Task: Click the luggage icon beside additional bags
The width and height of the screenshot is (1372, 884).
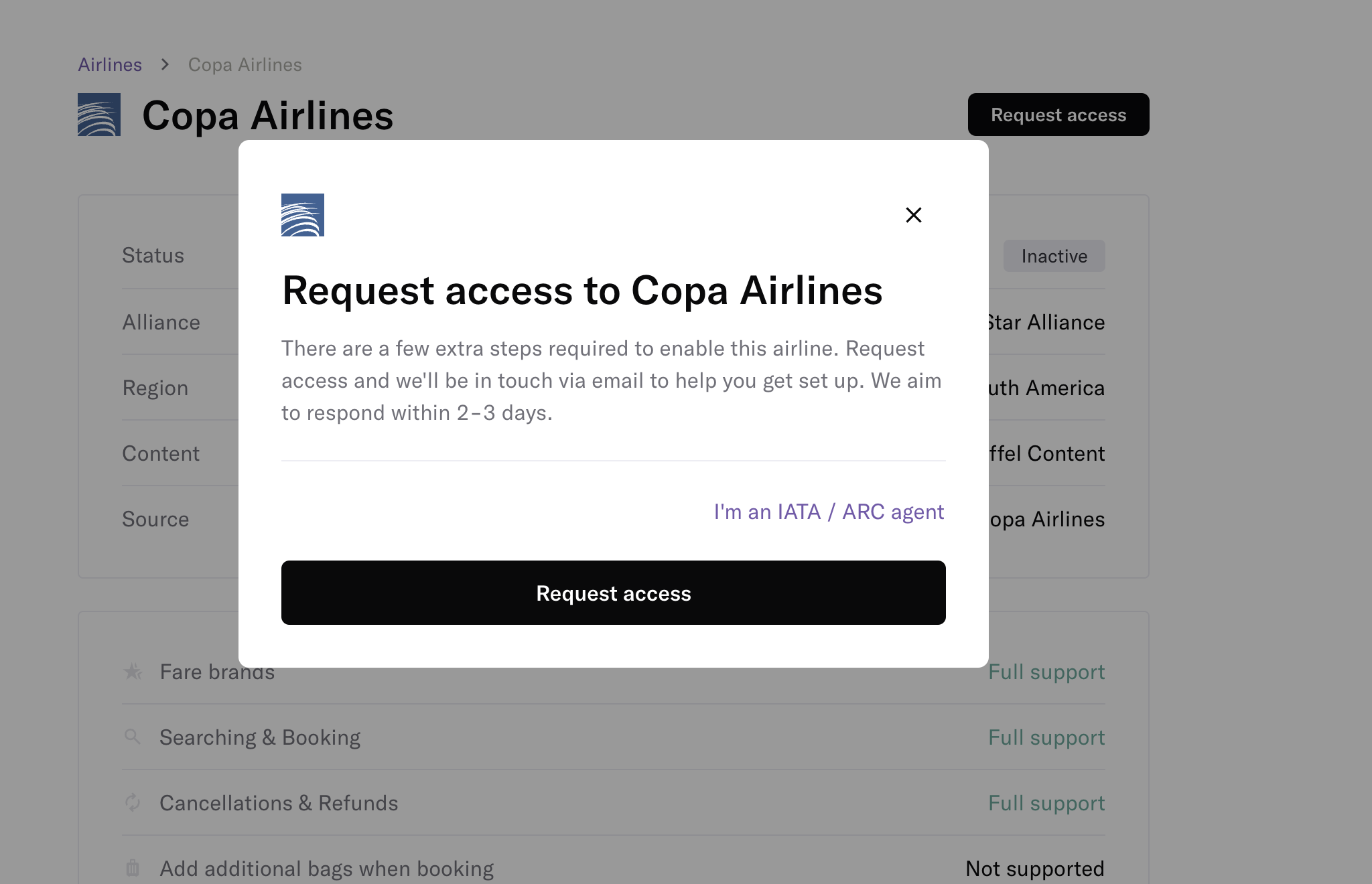Action: pos(133,868)
